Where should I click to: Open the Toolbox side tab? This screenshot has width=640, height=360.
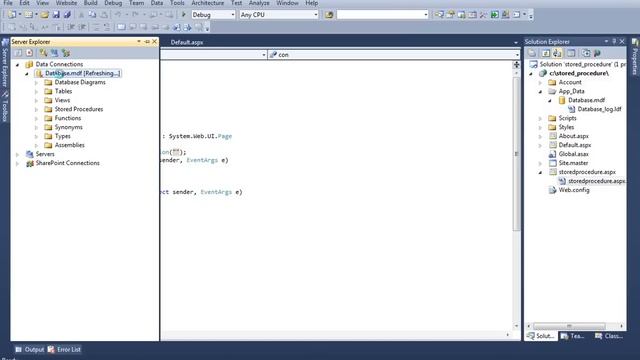coord(5,106)
